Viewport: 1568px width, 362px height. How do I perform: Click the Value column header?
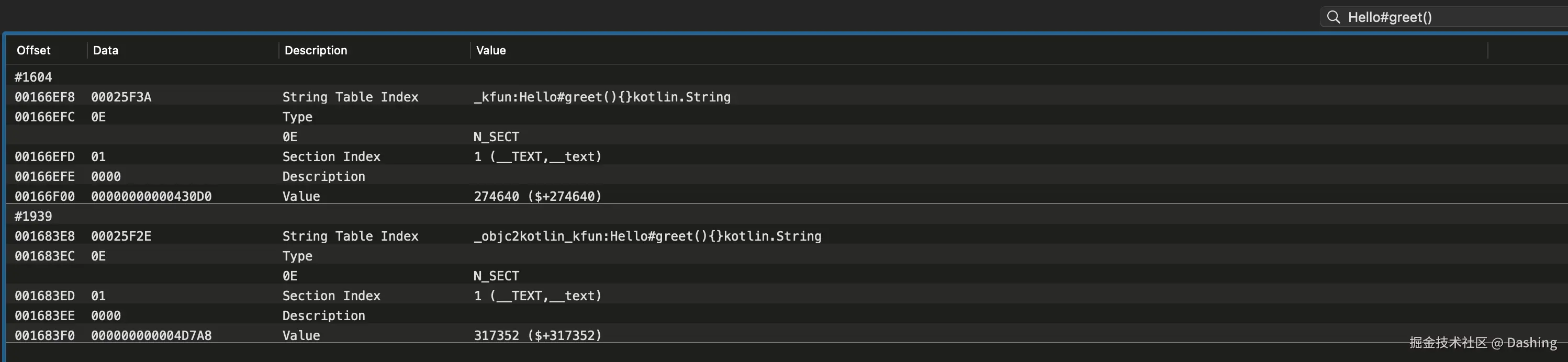click(x=490, y=51)
